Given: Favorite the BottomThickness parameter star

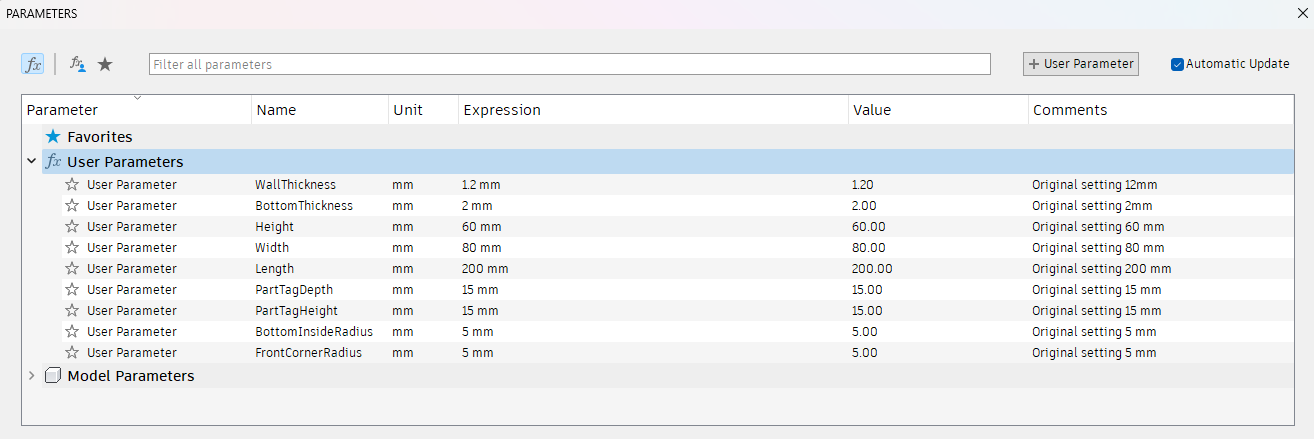Looking at the screenshot, I should pos(72,206).
